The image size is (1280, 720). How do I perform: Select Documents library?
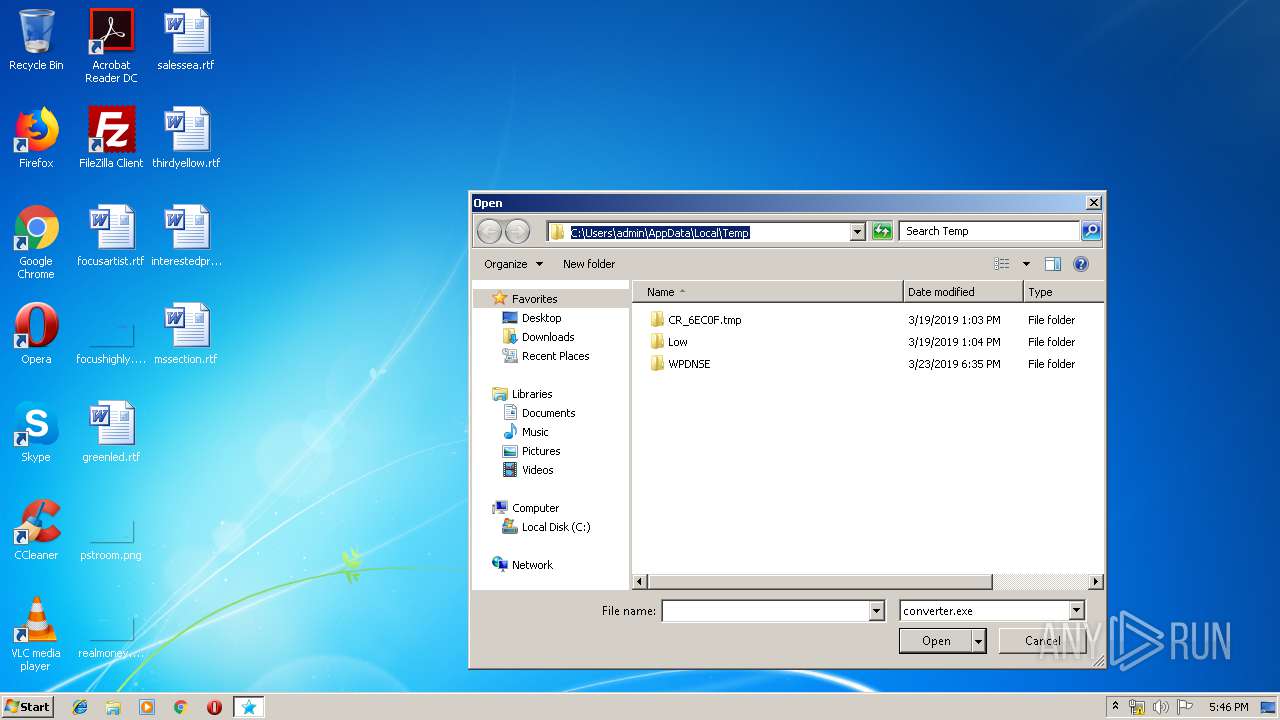click(539, 413)
